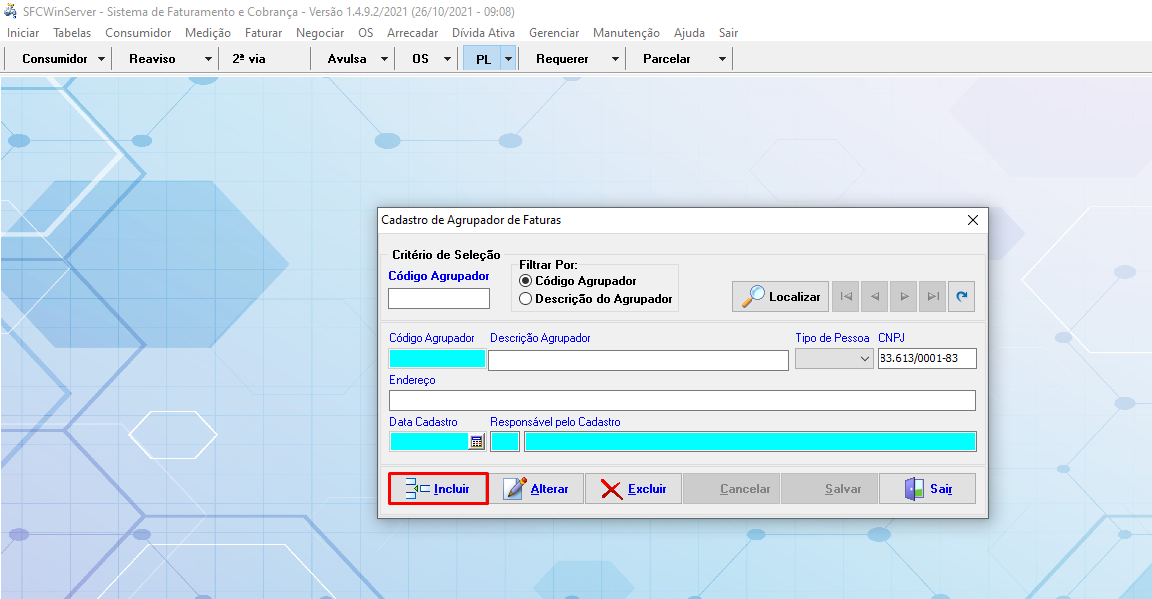1152x599 pixels.
Task: Click the Localizar magnifier search button
Action: [x=781, y=296]
